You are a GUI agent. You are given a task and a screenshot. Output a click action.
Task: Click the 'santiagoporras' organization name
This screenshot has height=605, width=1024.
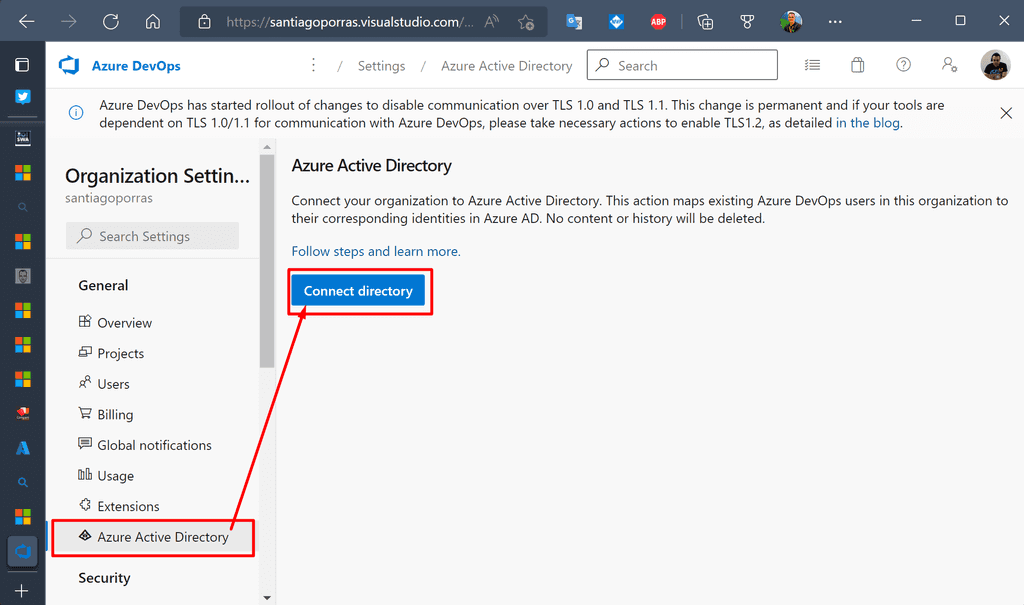point(109,198)
